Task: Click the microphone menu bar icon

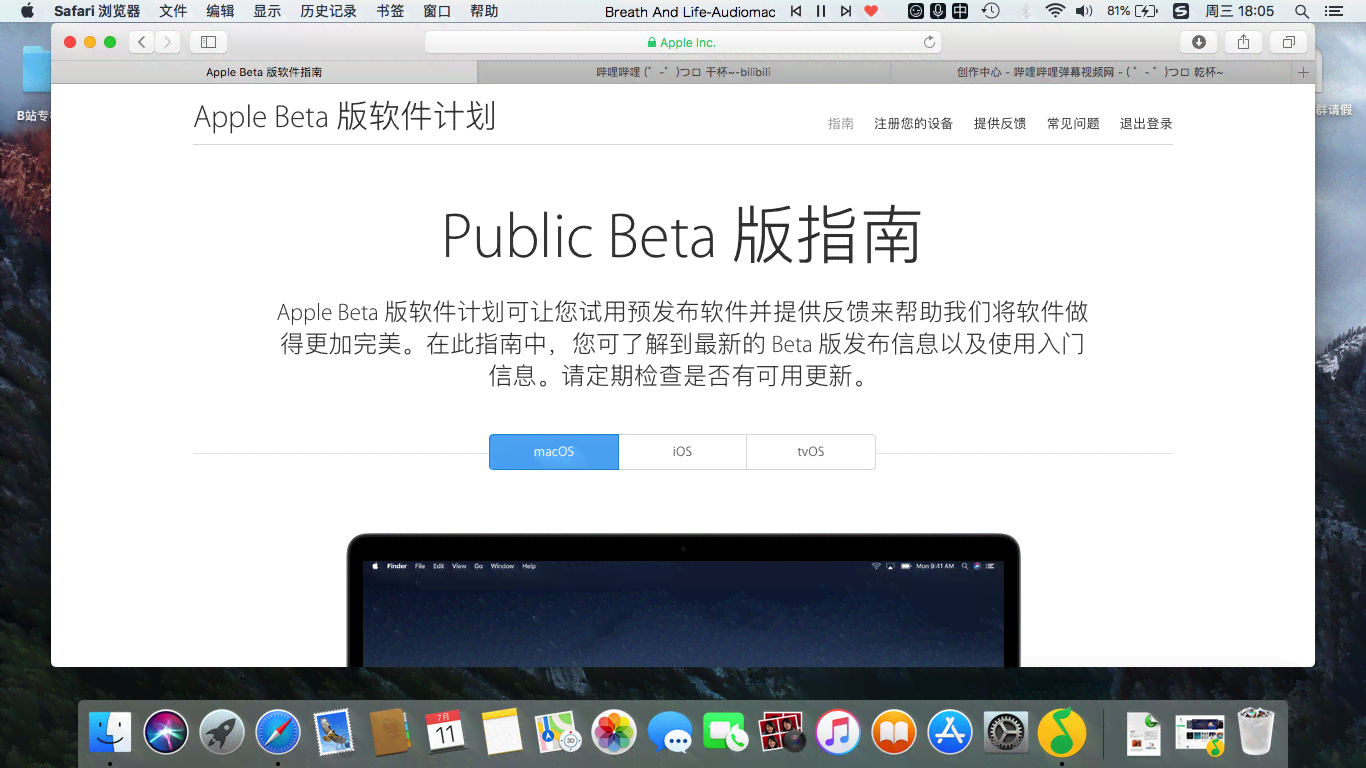Action: click(x=938, y=11)
